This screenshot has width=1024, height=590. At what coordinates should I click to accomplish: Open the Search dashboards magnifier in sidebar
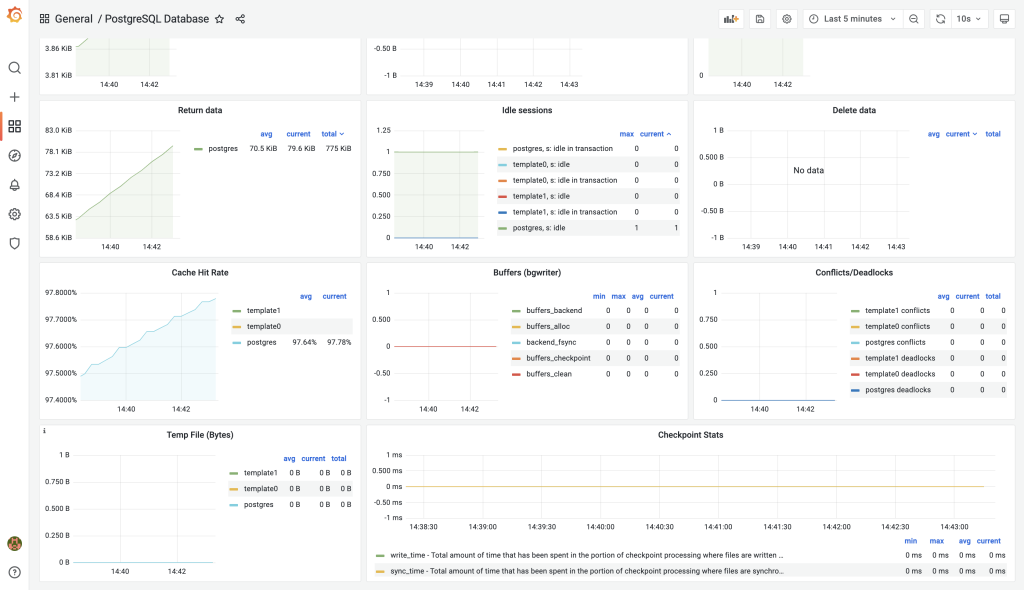pyautogui.click(x=14, y=68)
